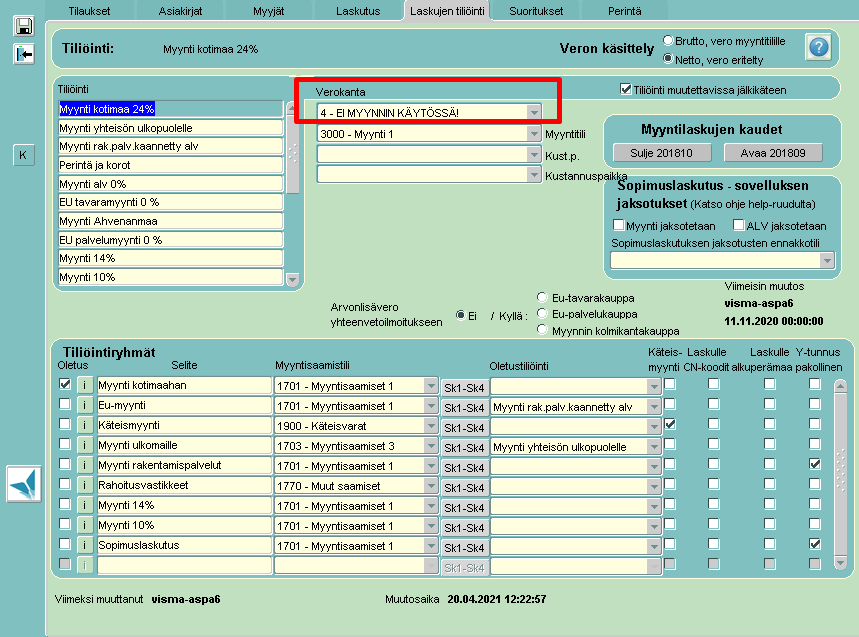Click info button for Käteismyynti row
This screenshot has width=859, height=637.
tap(84, 426)
